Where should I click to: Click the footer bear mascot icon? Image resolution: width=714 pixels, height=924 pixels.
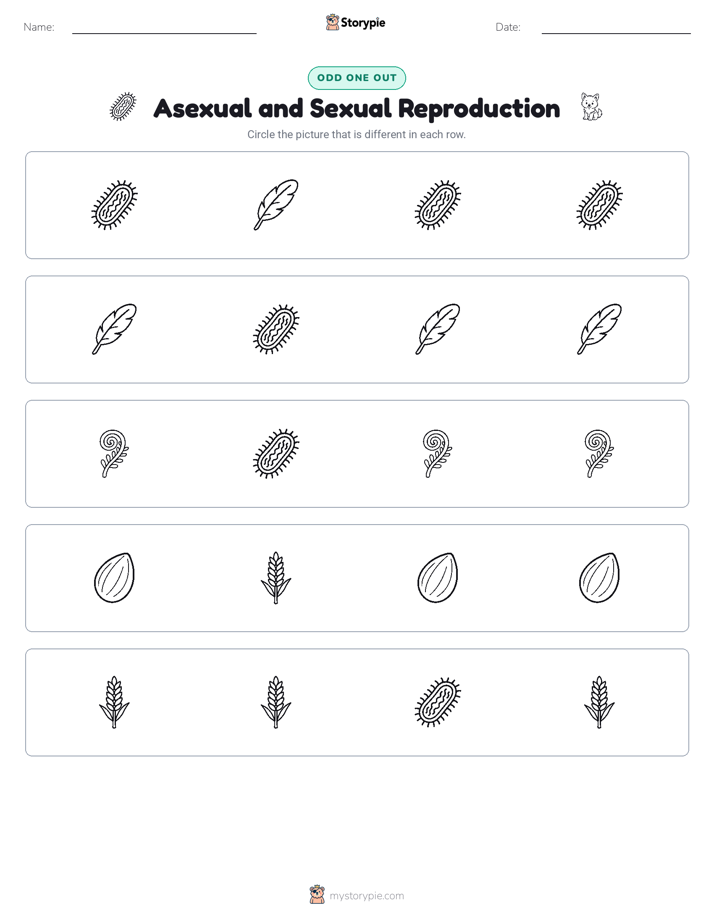[317, 895]
